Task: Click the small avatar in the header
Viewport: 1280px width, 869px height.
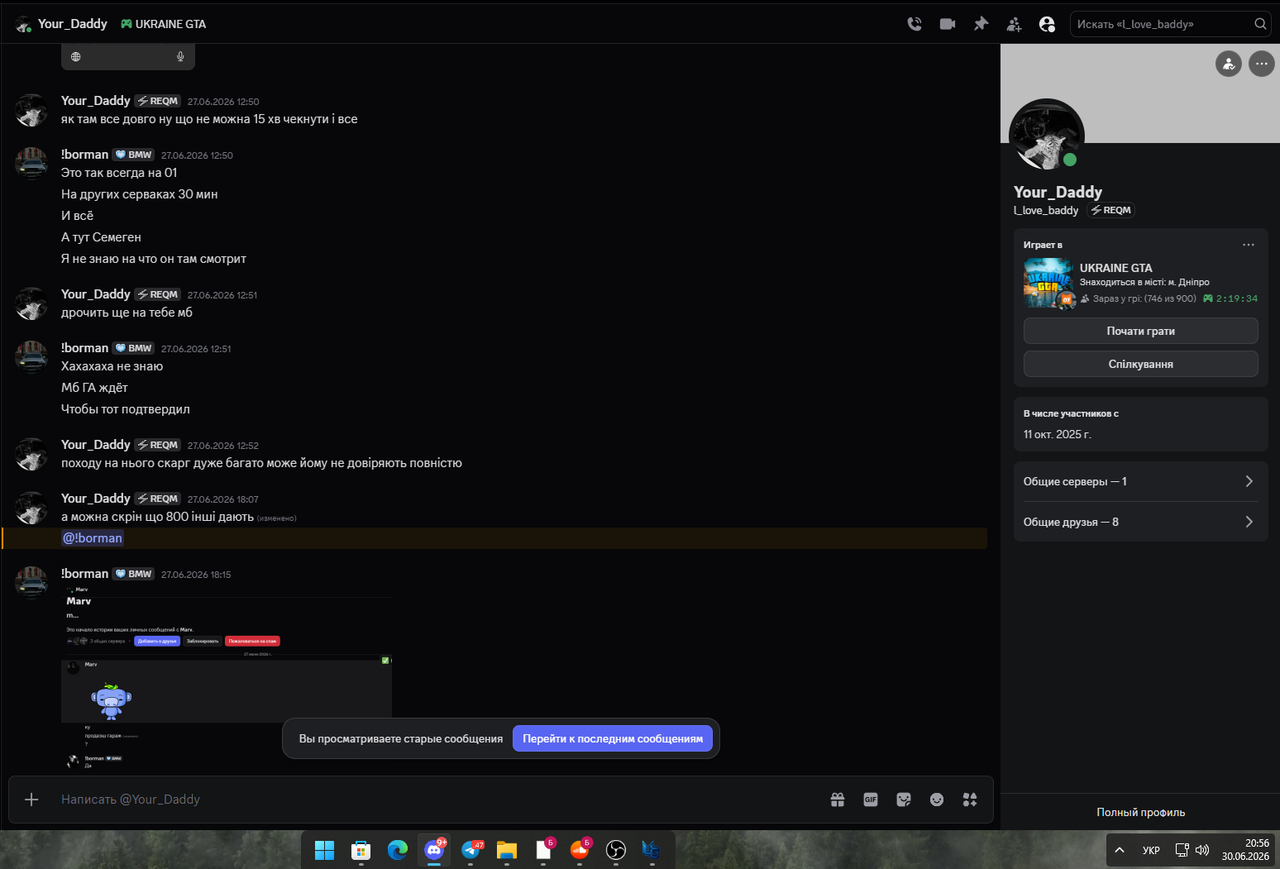Action: coord(23,24)
